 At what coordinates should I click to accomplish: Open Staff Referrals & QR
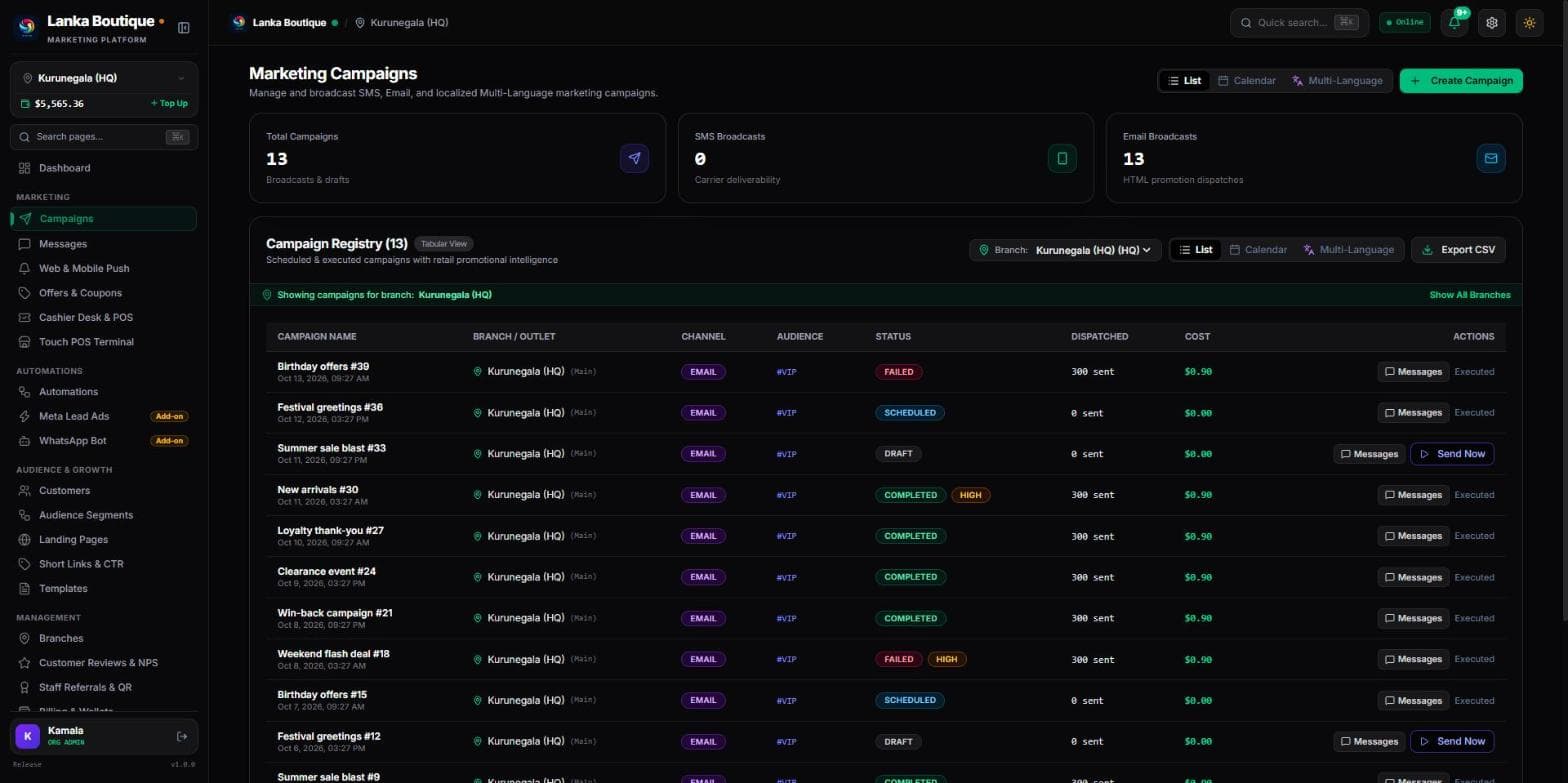point(103,687)
